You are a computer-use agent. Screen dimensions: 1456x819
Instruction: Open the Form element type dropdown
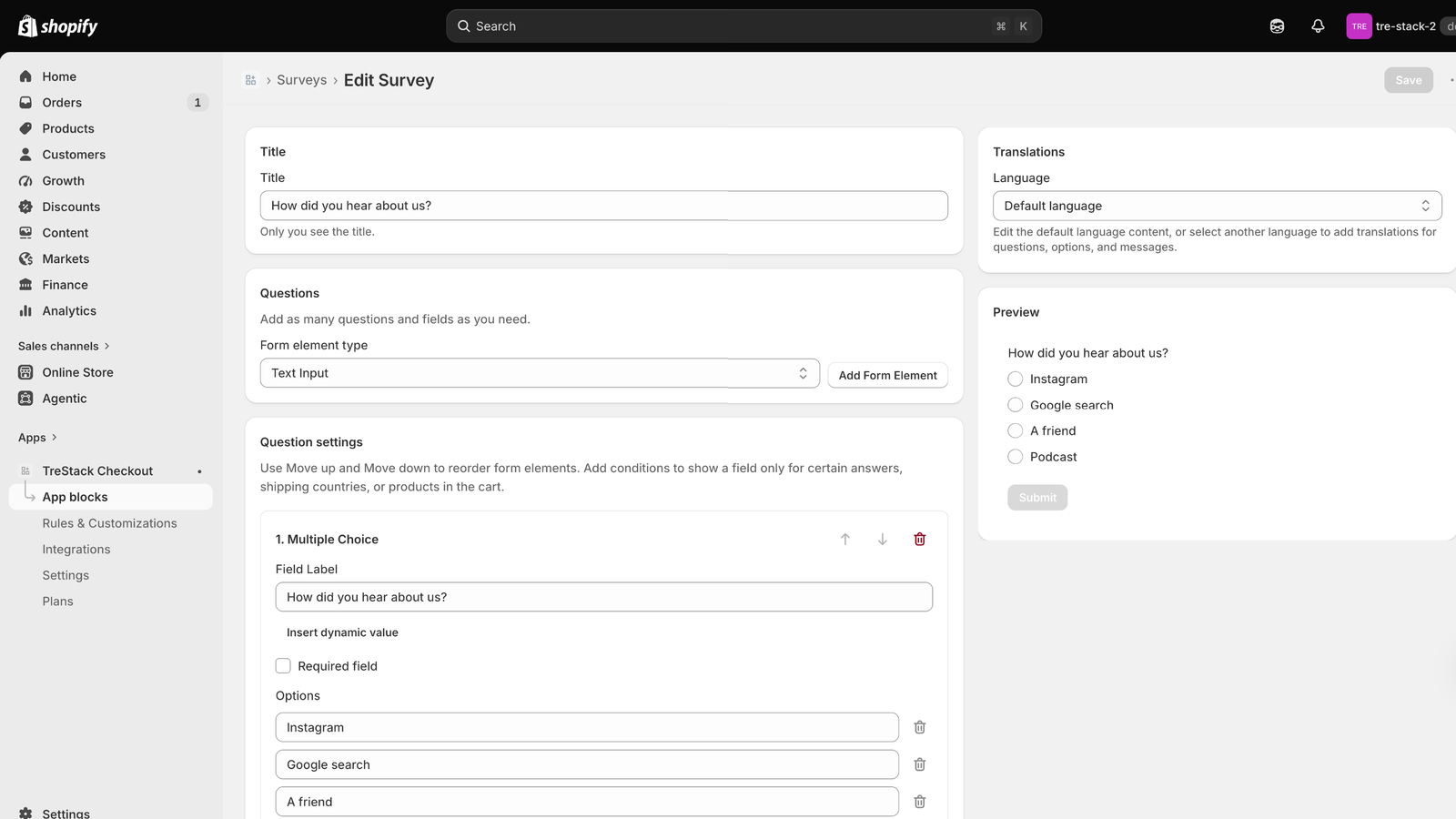[540, 373]
